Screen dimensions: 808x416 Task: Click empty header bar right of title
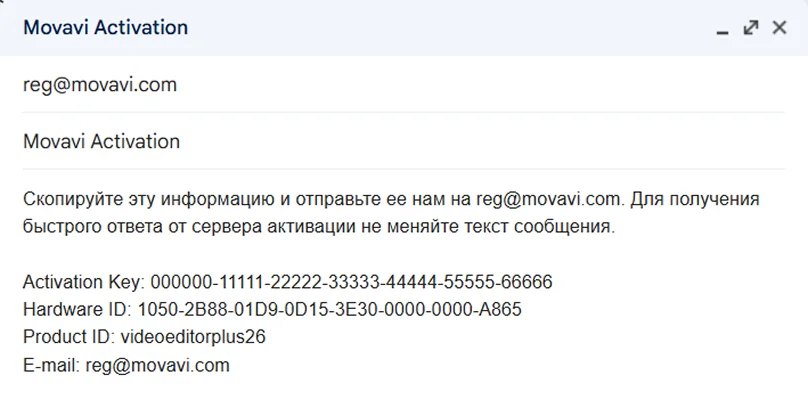[x=450, y=27]
